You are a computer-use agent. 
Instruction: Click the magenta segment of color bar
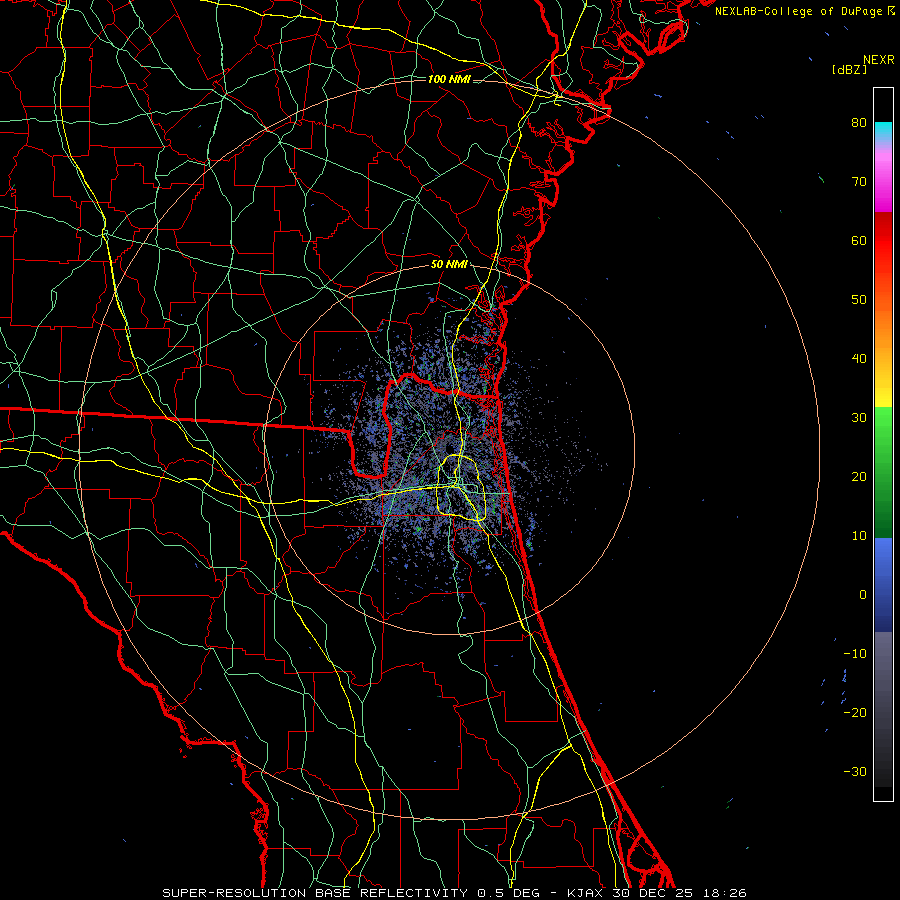click(883, 184)
